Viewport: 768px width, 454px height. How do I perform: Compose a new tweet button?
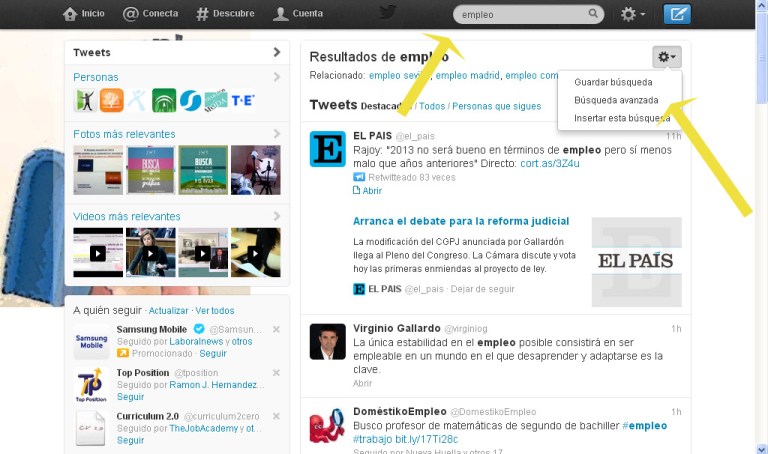[677, 14]
